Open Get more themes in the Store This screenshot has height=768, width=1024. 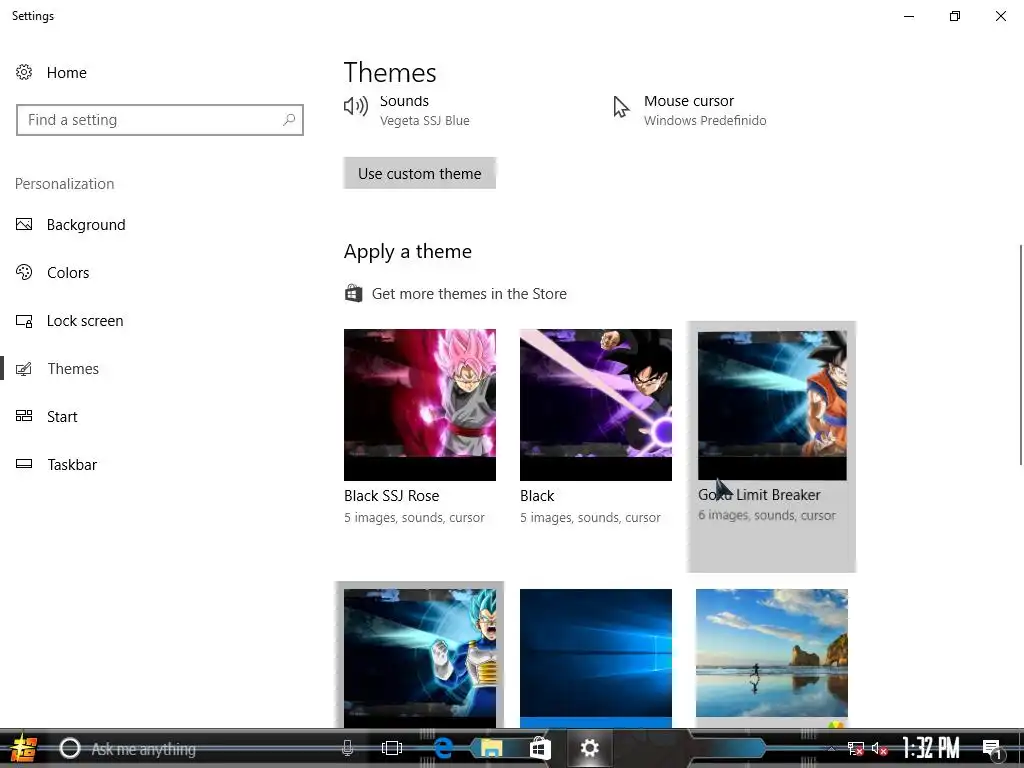coord(469,294)
